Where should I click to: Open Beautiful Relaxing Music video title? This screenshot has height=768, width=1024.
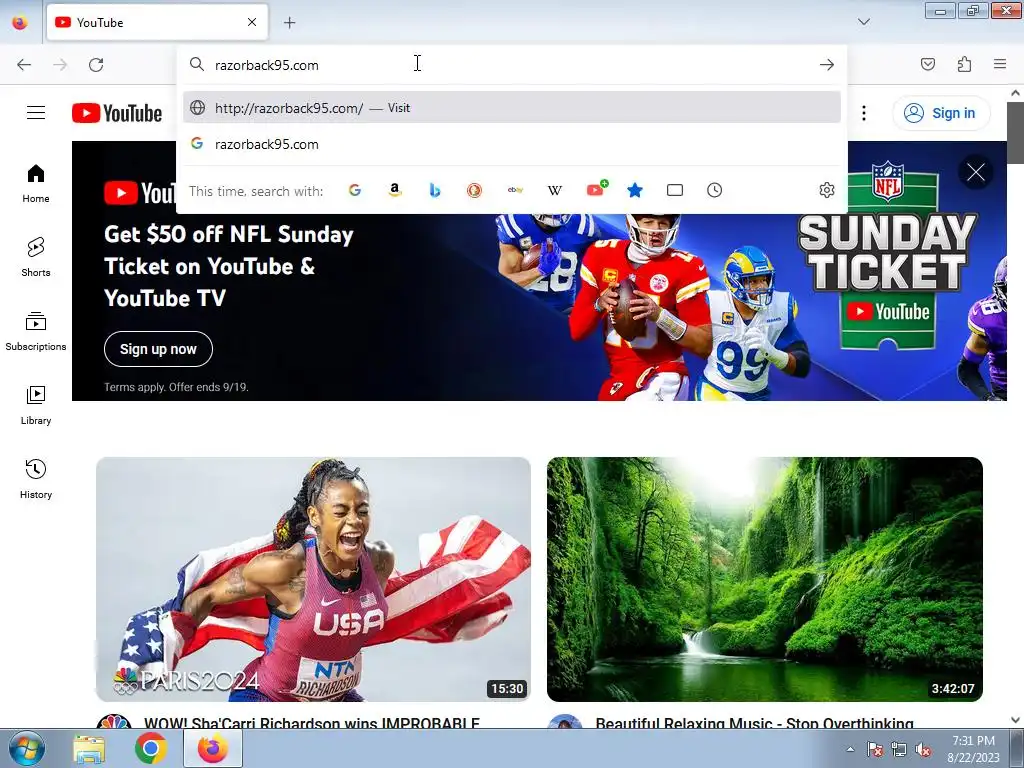pos(754,723)
